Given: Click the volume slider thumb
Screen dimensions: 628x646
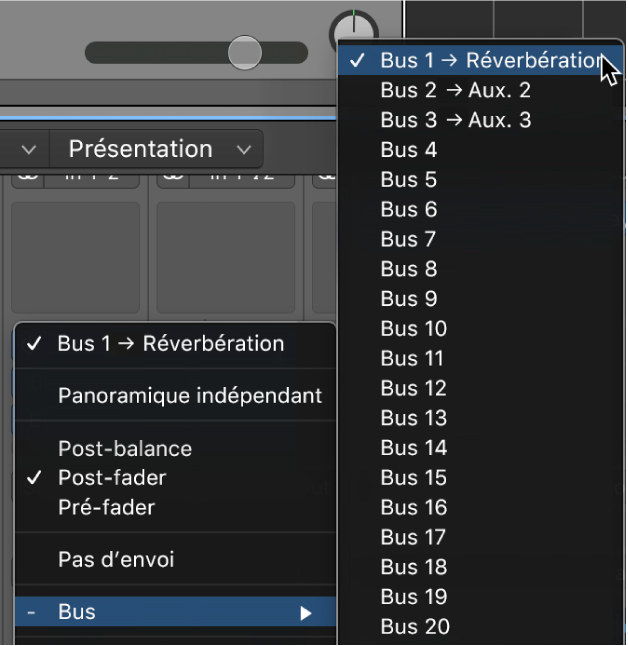Looking at the screenshot, I should tap(244, 52).
